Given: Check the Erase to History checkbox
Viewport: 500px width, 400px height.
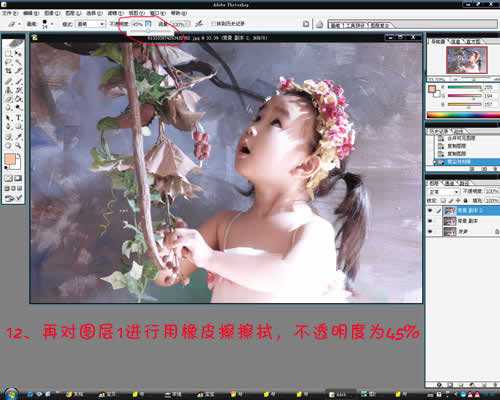Looking at the screenshot, I should tap(213, 24).
